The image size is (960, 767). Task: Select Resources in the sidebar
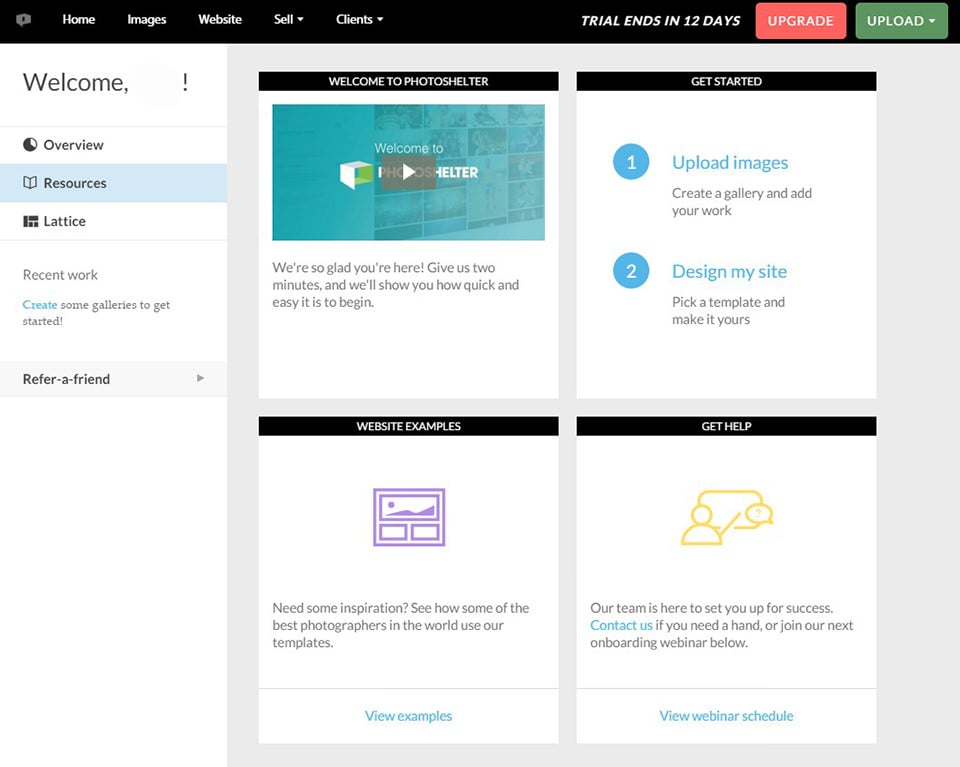113,183
